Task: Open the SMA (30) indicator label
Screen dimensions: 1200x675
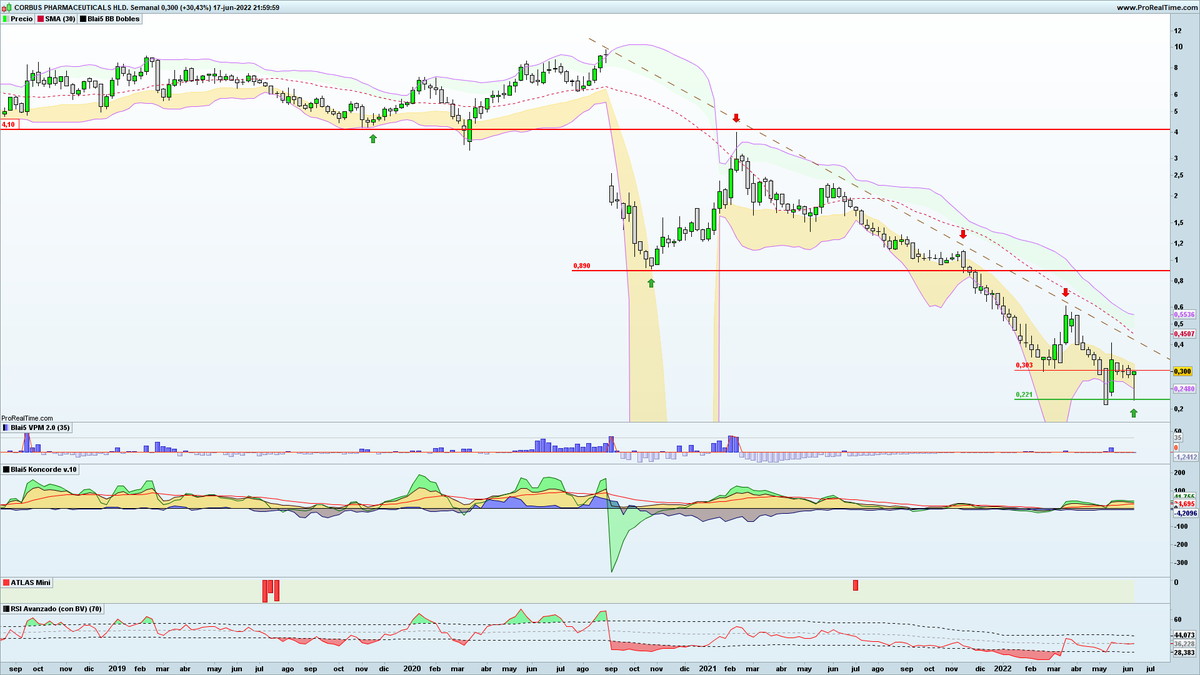Action: point(61,18)
